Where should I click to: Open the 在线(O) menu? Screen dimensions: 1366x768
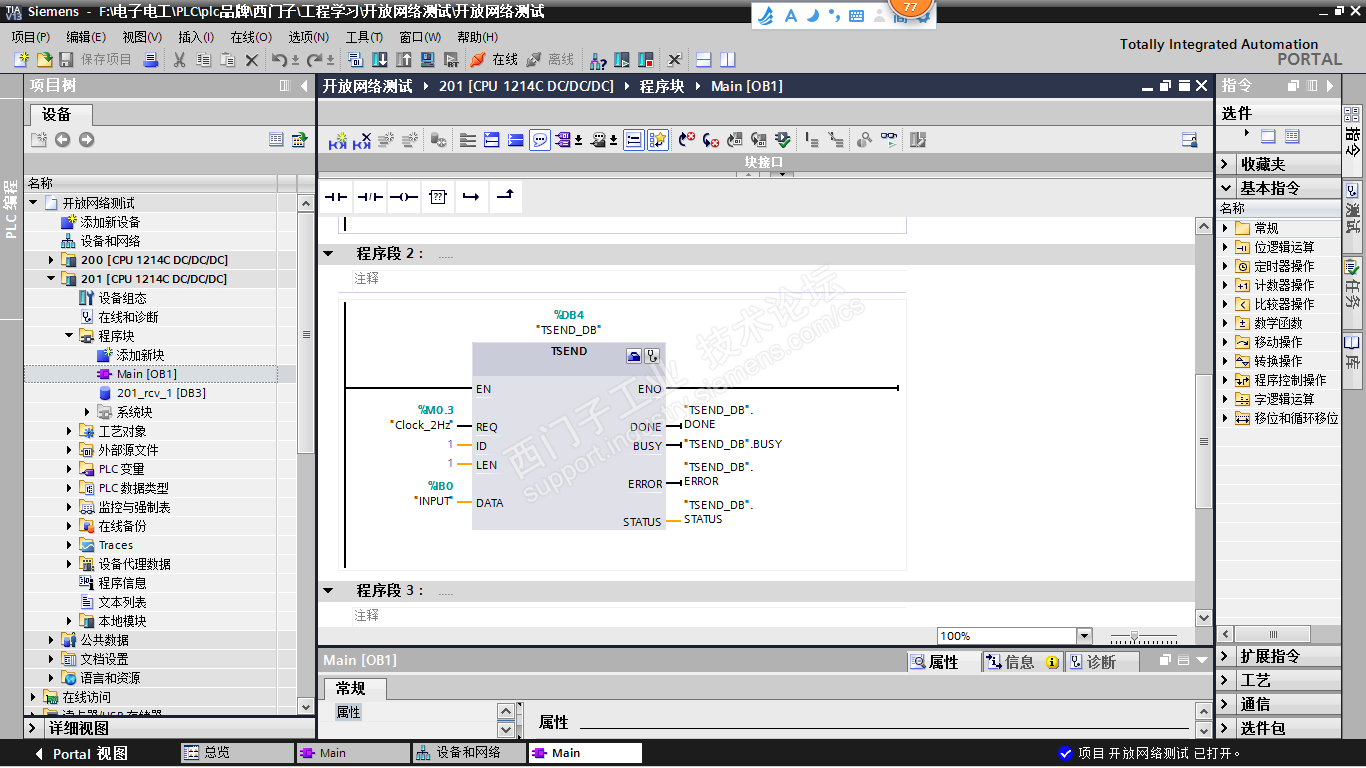251,37
